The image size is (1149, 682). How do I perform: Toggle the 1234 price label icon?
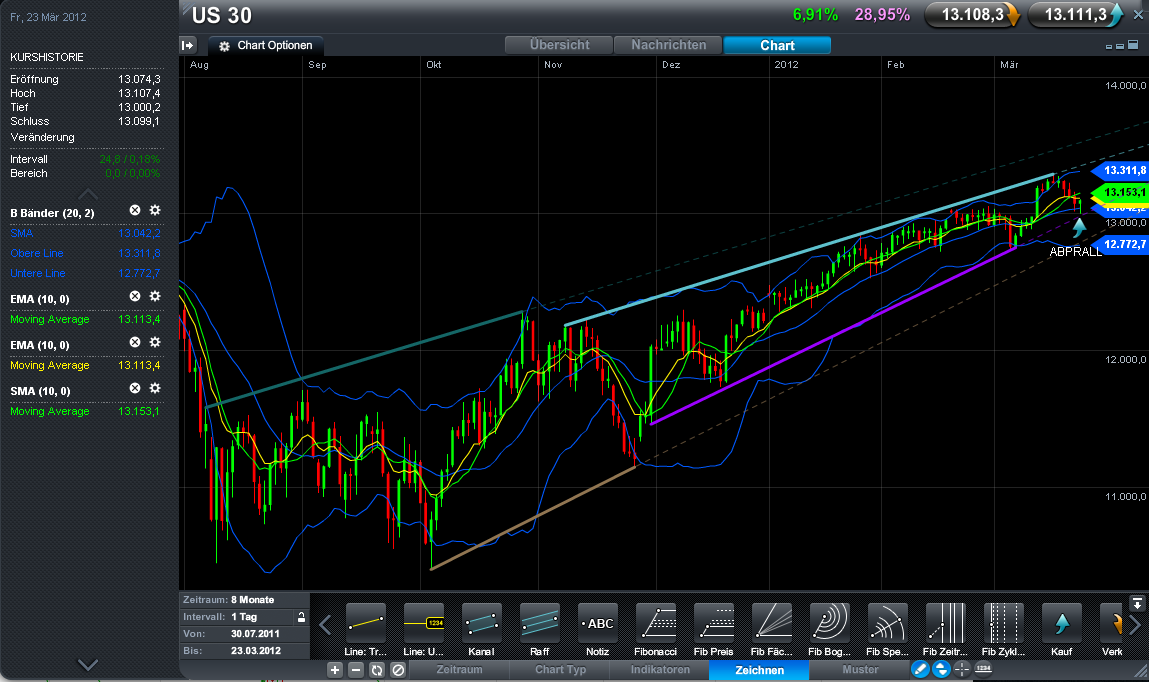[983, 669]
